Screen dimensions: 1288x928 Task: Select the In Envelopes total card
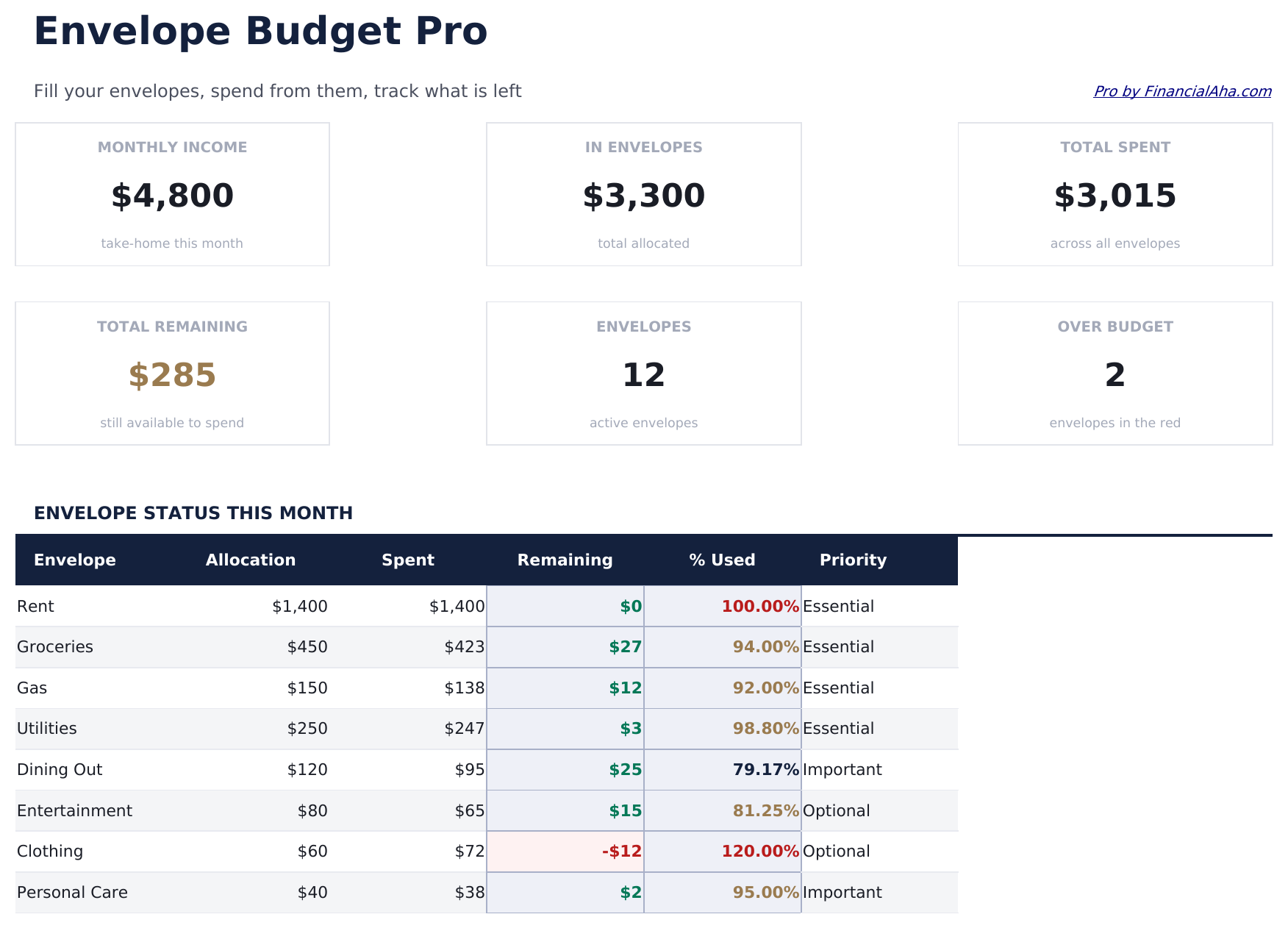643,194
